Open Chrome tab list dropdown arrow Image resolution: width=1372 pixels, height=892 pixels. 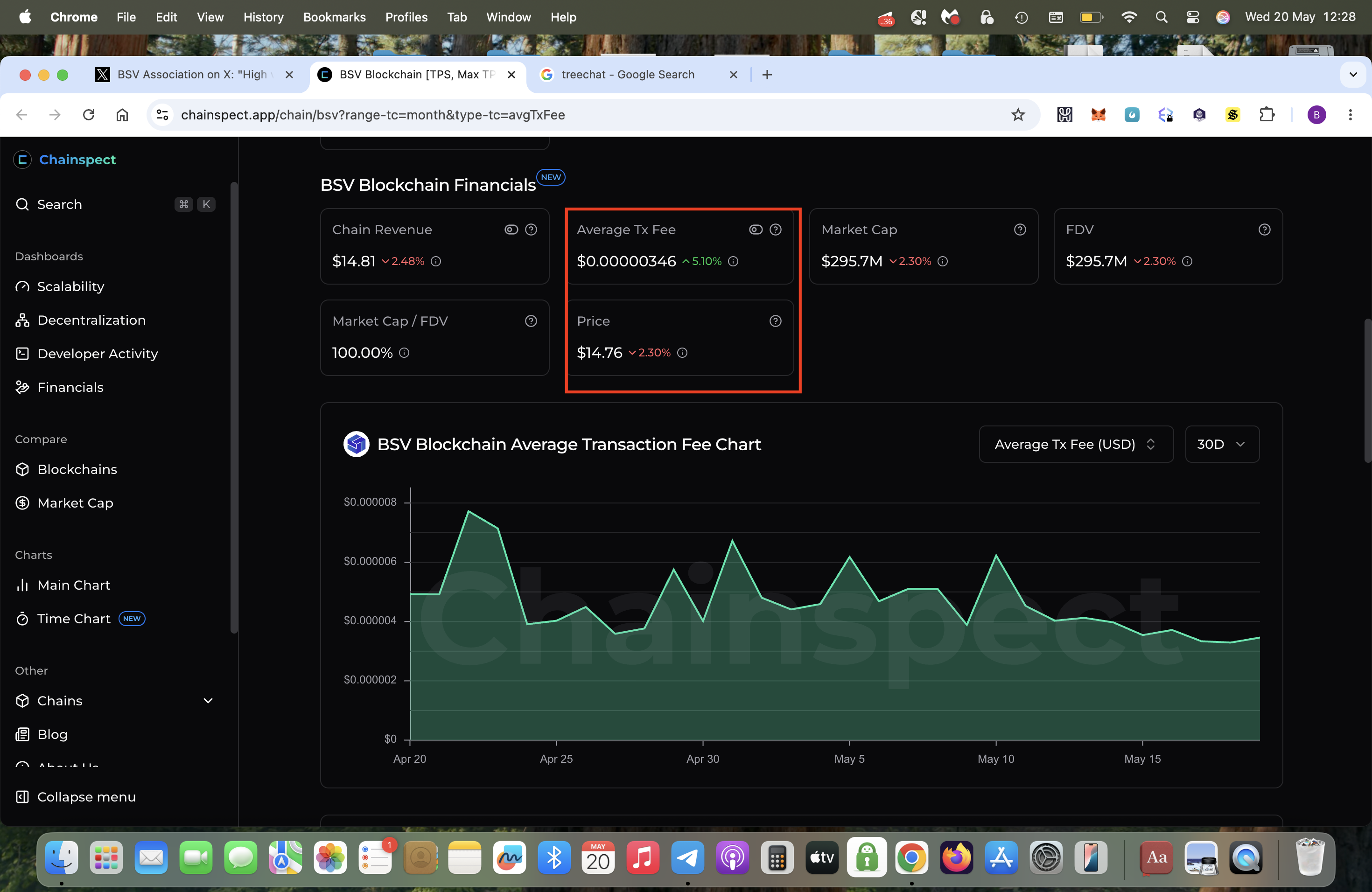coord(1353,74)
